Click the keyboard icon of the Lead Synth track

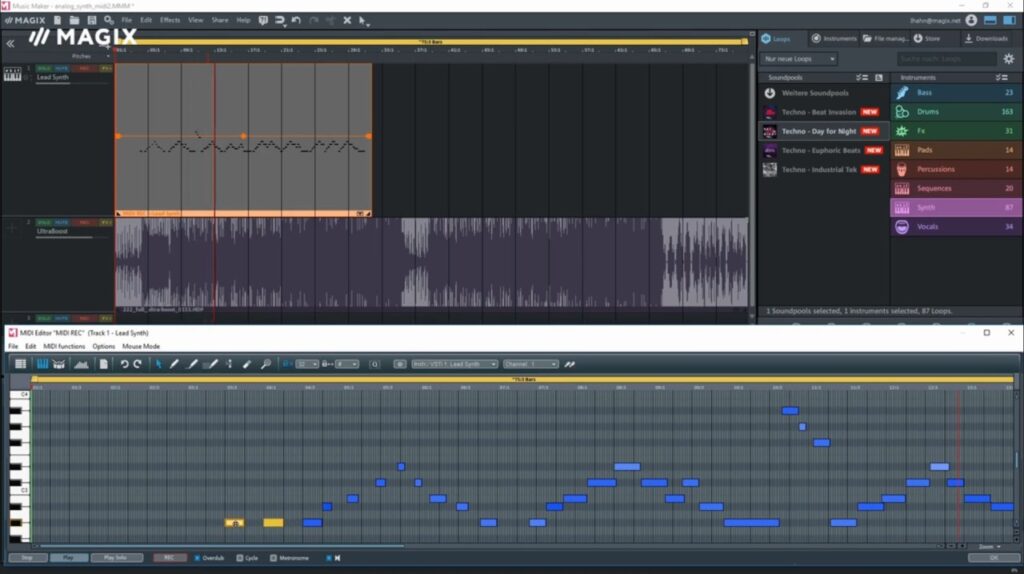(12, 74)
